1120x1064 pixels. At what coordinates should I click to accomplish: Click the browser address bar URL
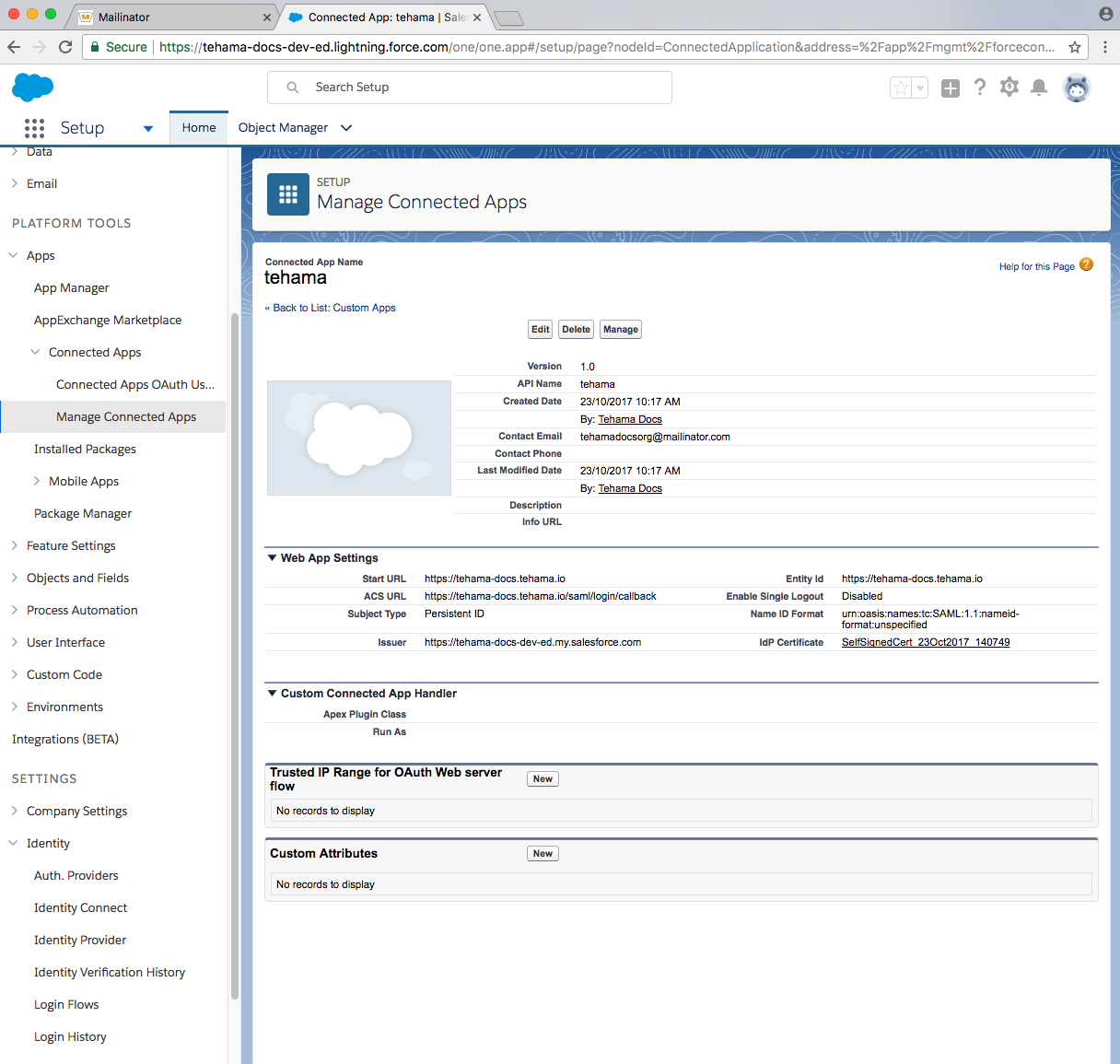coord(608,47)
